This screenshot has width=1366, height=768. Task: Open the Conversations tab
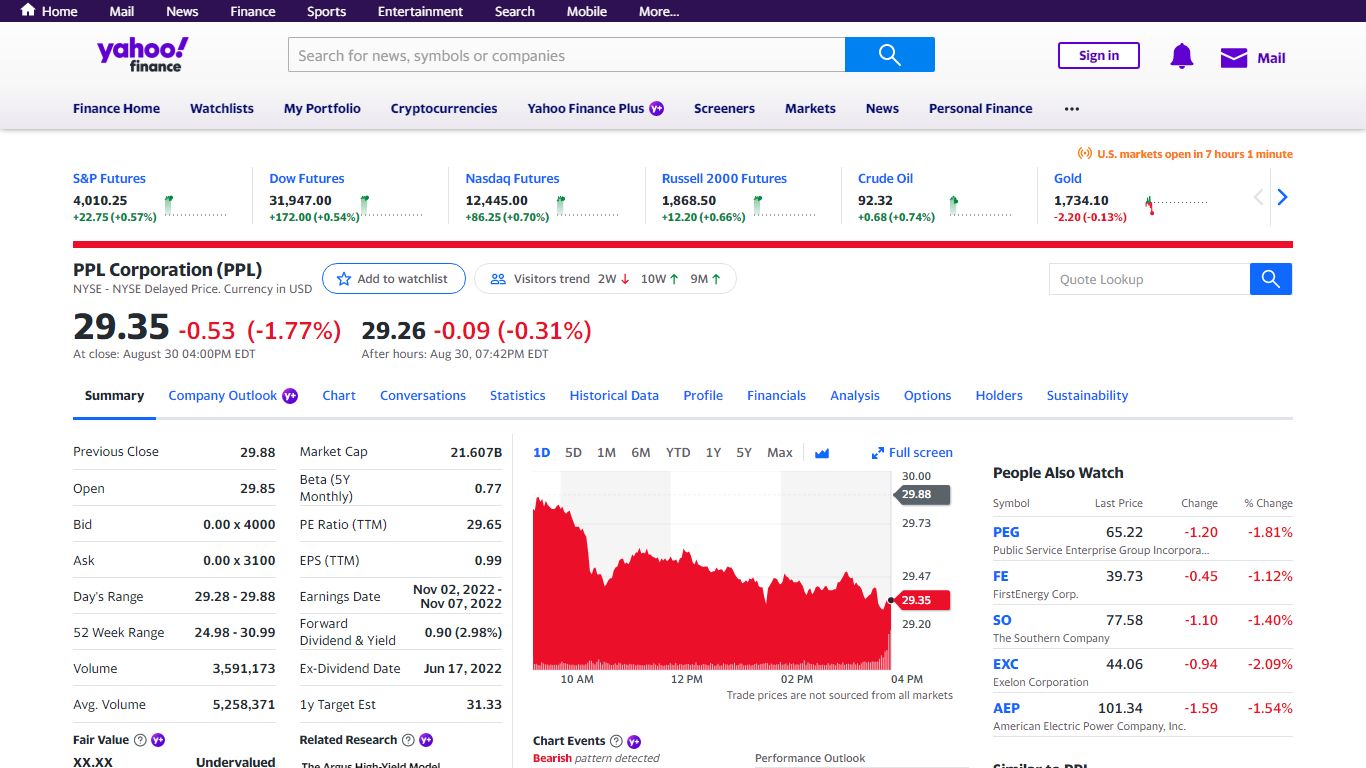tap(423, 396)
